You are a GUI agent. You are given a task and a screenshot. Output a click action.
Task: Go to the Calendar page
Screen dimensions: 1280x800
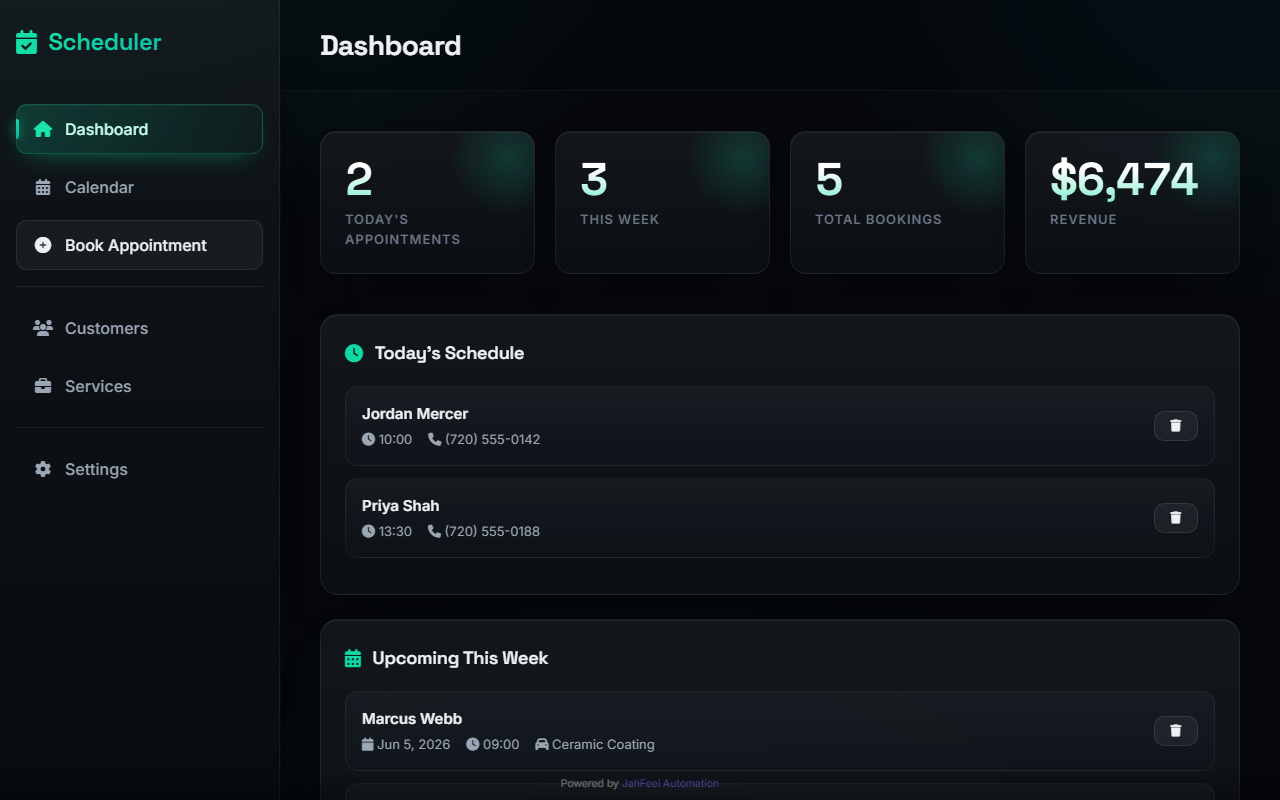pyautogui.click(x=139, y=187)
